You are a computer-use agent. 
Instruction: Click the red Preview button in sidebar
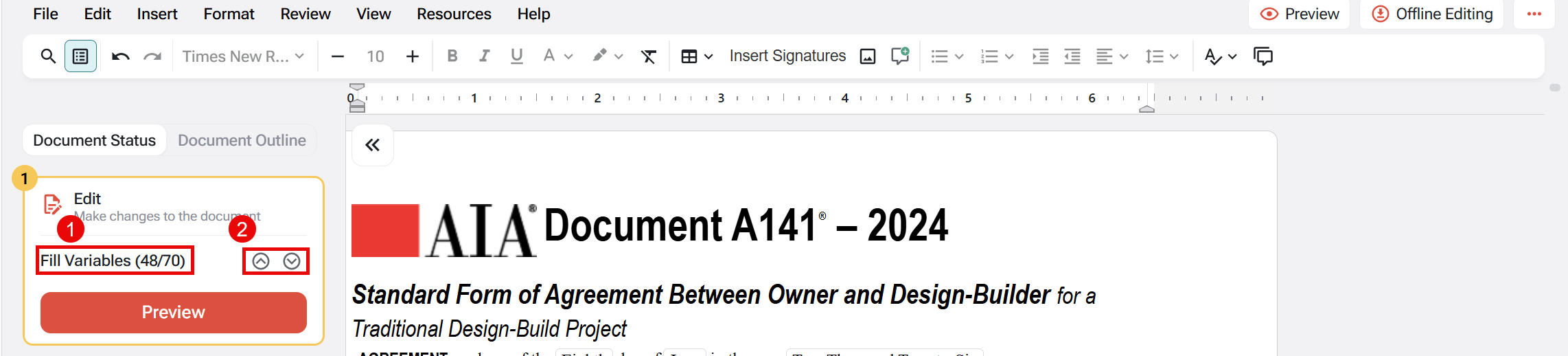coord(174,312)
